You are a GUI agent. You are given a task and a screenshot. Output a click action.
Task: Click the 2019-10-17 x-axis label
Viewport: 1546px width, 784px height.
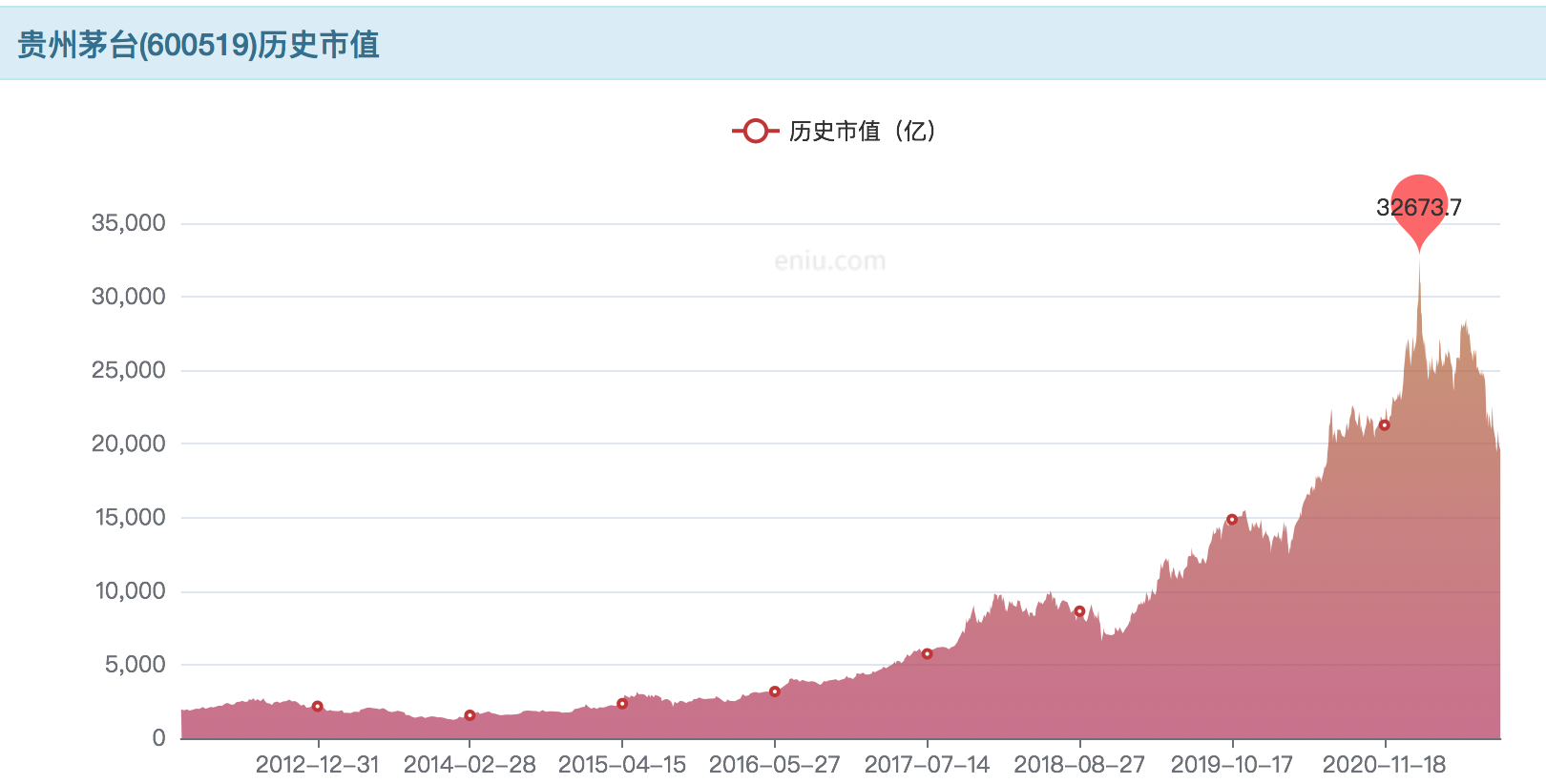coord(1232,765)
